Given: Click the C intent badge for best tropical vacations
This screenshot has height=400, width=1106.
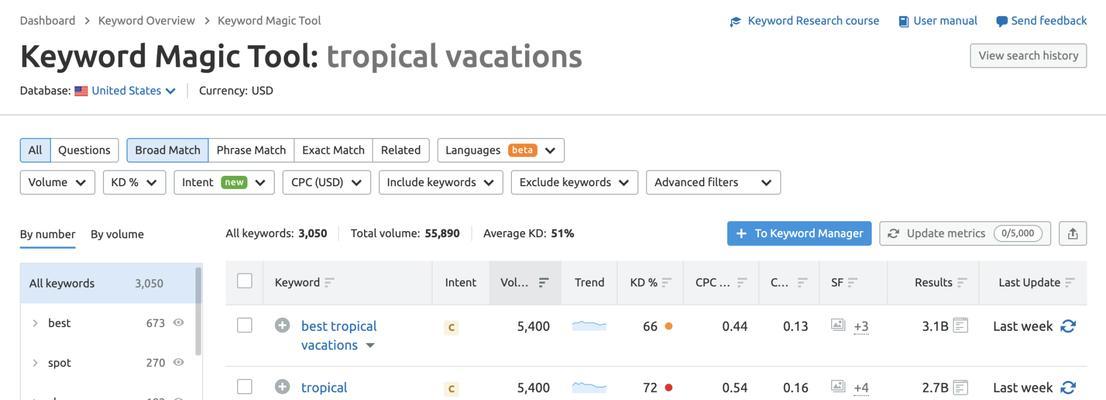Looking at the screenshot, I should pos(451,327).
